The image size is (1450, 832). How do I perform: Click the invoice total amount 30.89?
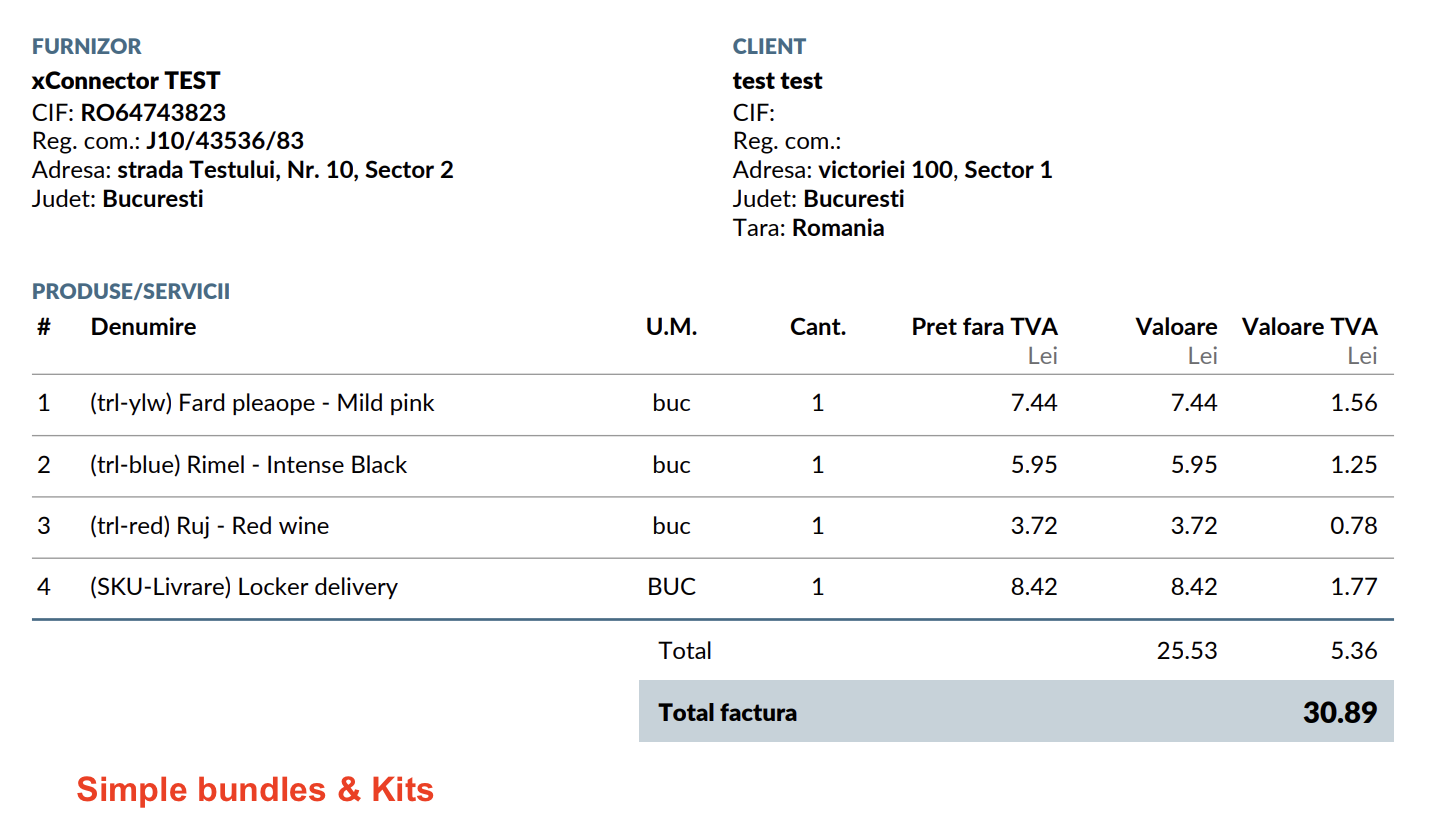(1339, 713)
